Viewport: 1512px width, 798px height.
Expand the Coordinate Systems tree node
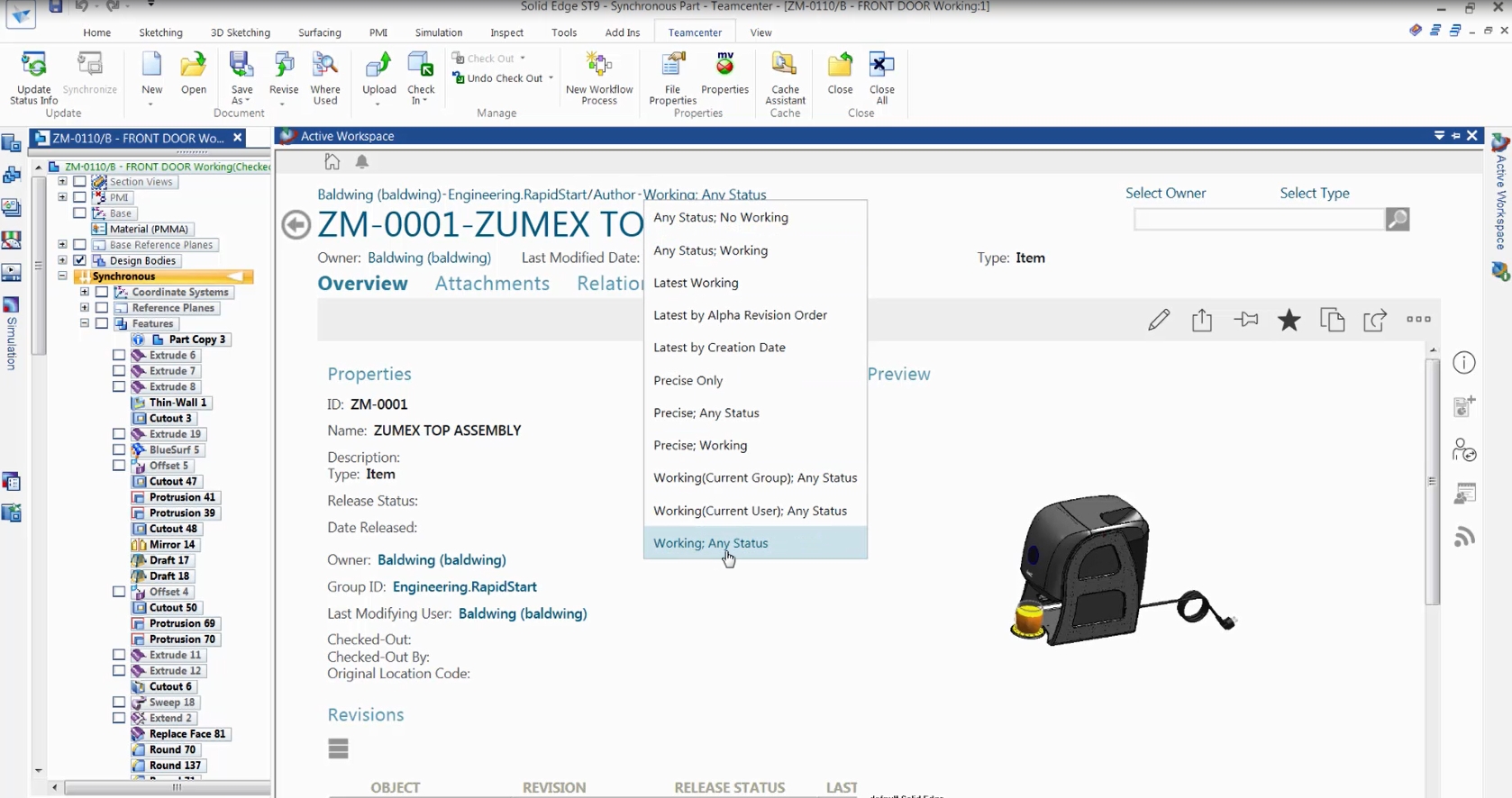(x=85, y=292)
